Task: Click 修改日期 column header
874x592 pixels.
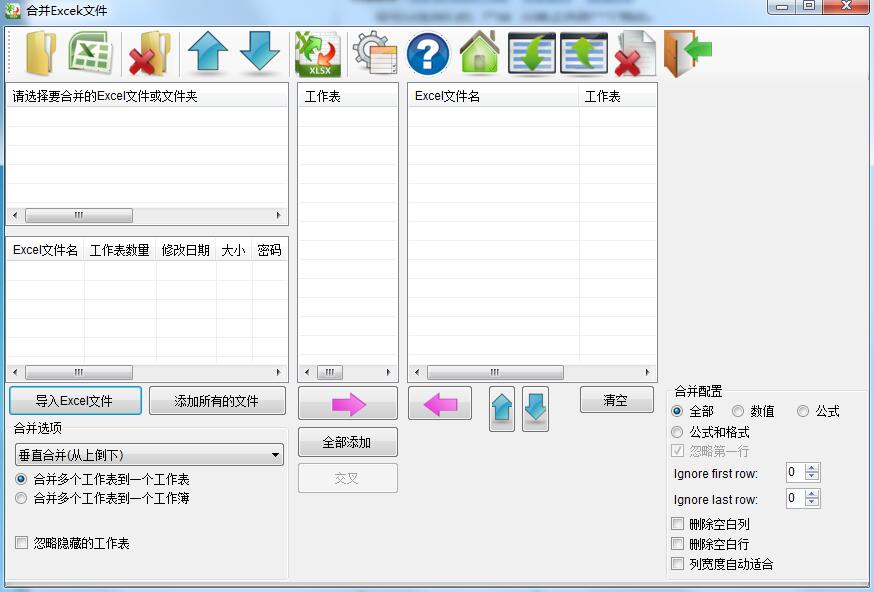Action: 186,250
